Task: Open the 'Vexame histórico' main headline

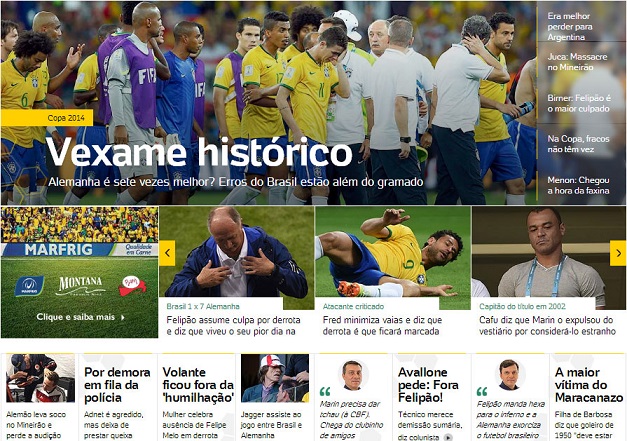Action: tap(199, 152)
